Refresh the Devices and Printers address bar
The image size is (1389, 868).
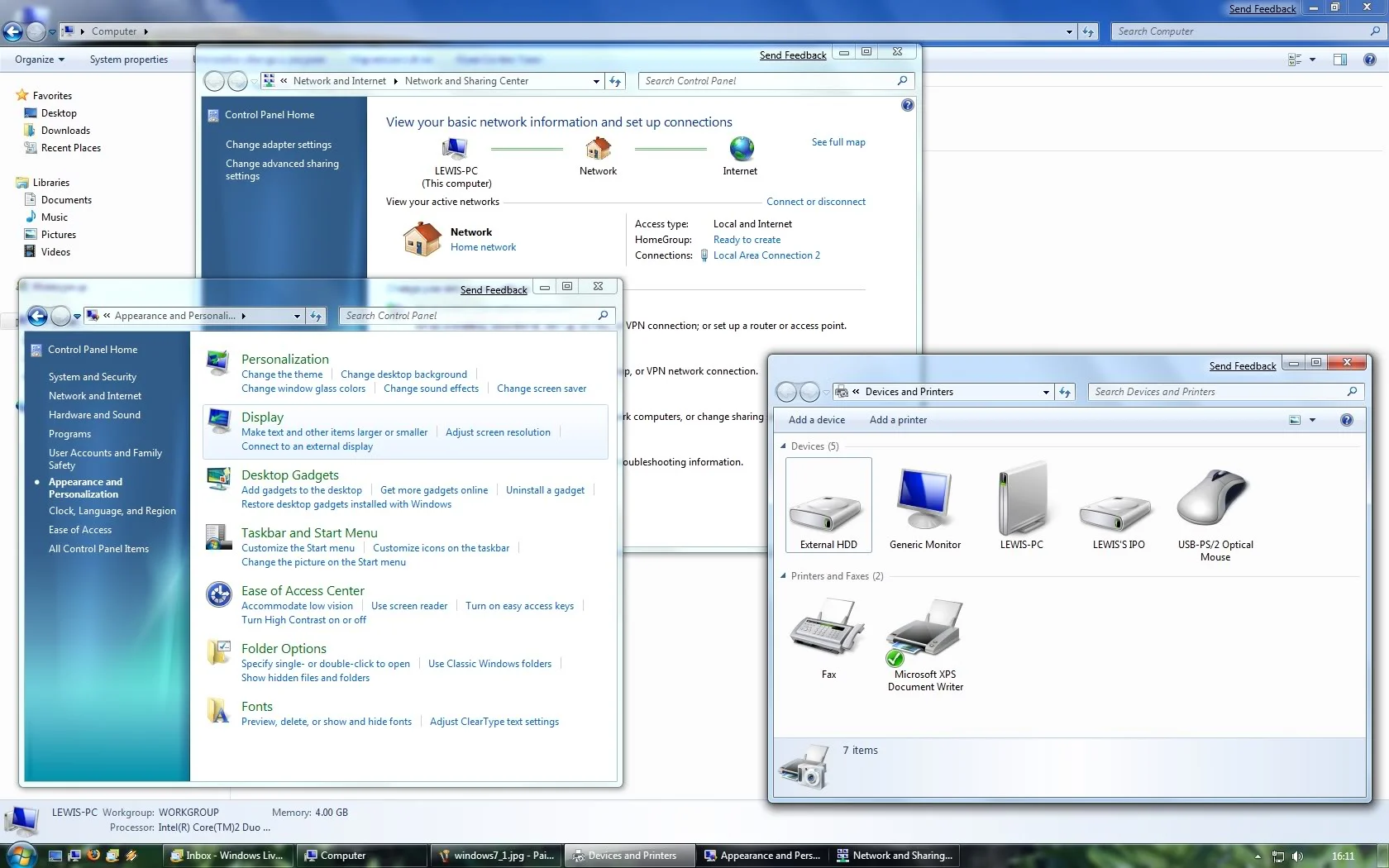(1065, 392)
